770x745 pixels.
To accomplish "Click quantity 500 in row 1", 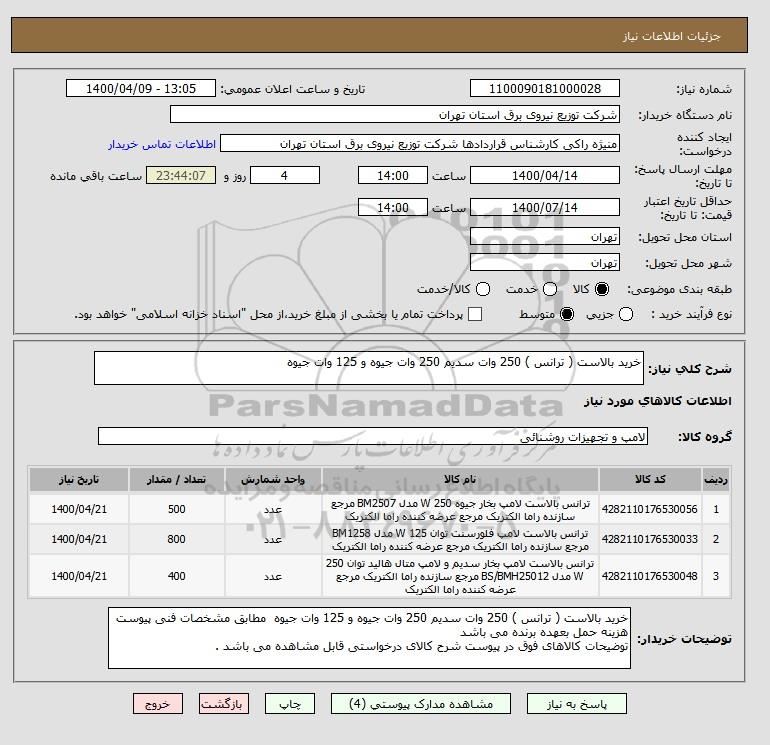I will coord(177,509).
